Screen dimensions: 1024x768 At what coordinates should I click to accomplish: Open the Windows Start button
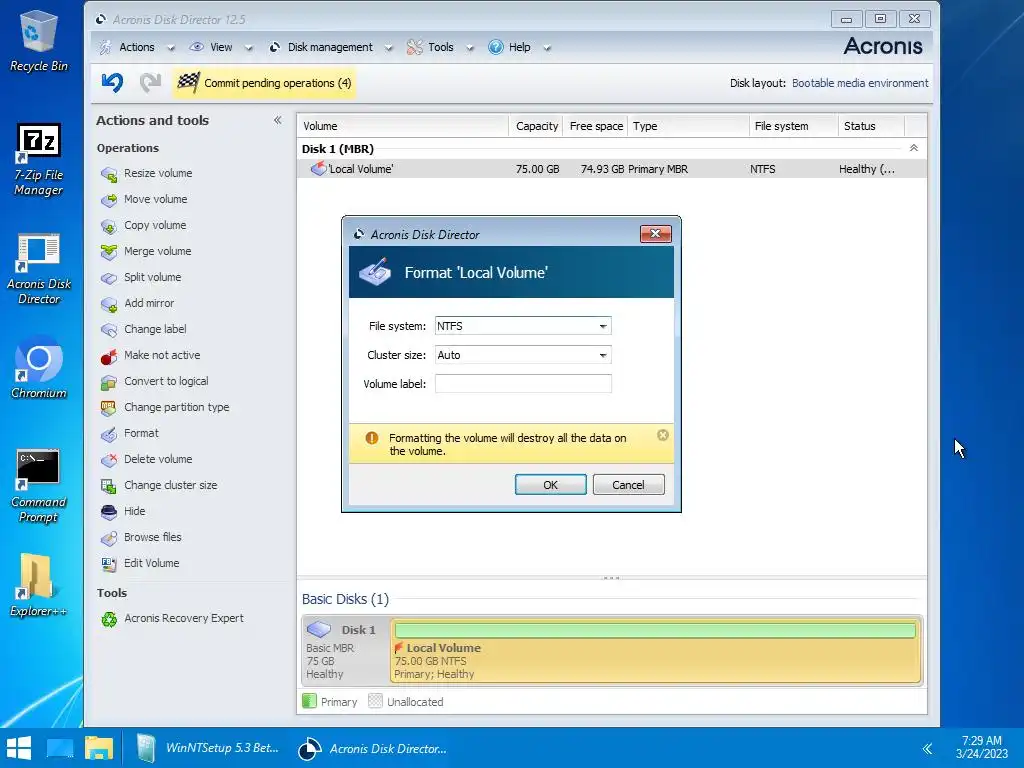tap(19, 748)
